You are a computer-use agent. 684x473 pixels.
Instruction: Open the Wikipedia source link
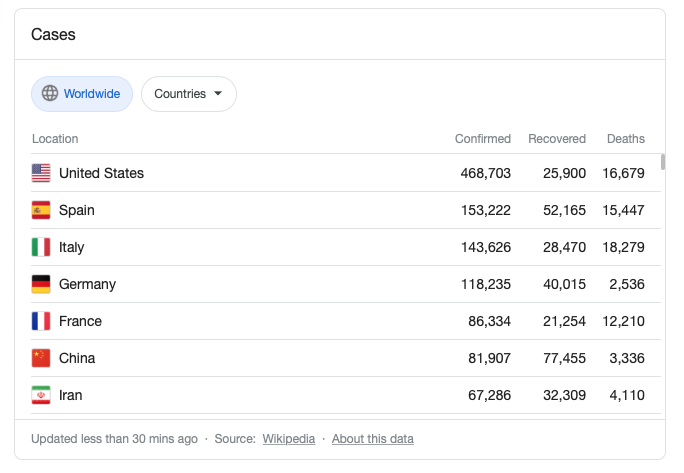tap(289, 439)
